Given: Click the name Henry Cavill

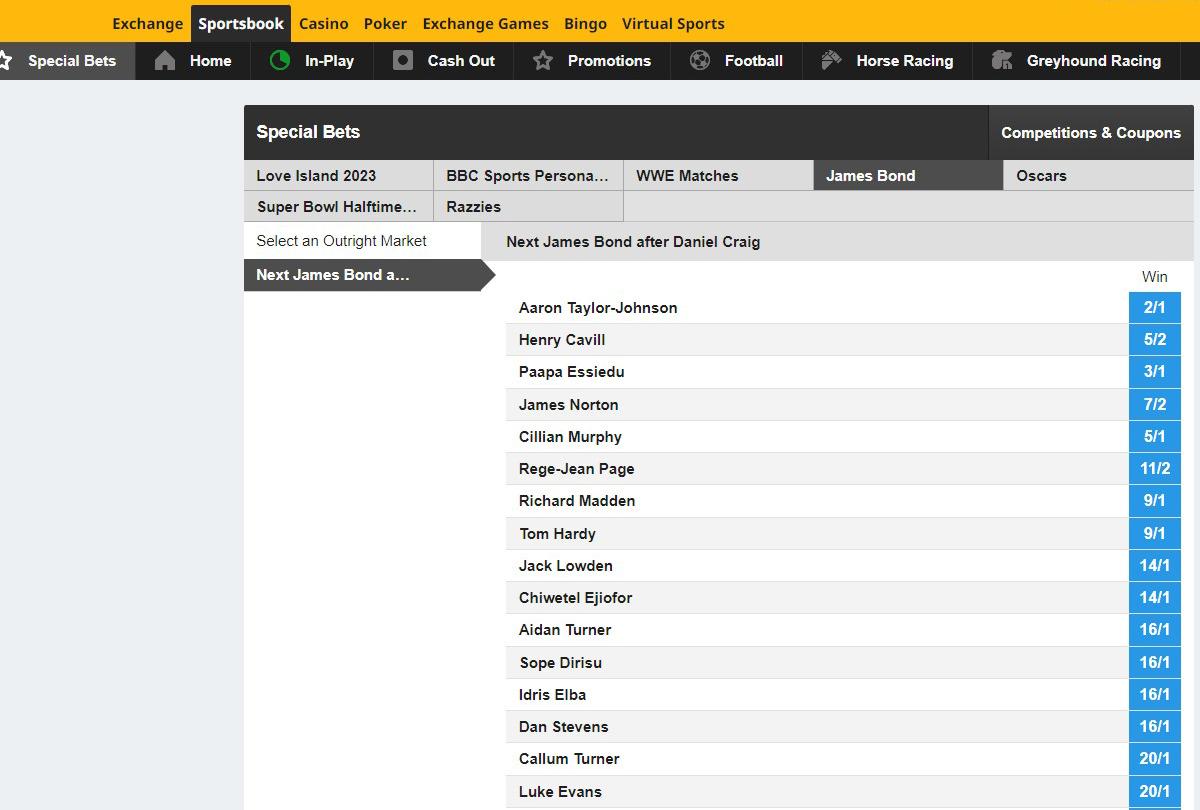Looking at the screenshot, I should click(562, 339).
